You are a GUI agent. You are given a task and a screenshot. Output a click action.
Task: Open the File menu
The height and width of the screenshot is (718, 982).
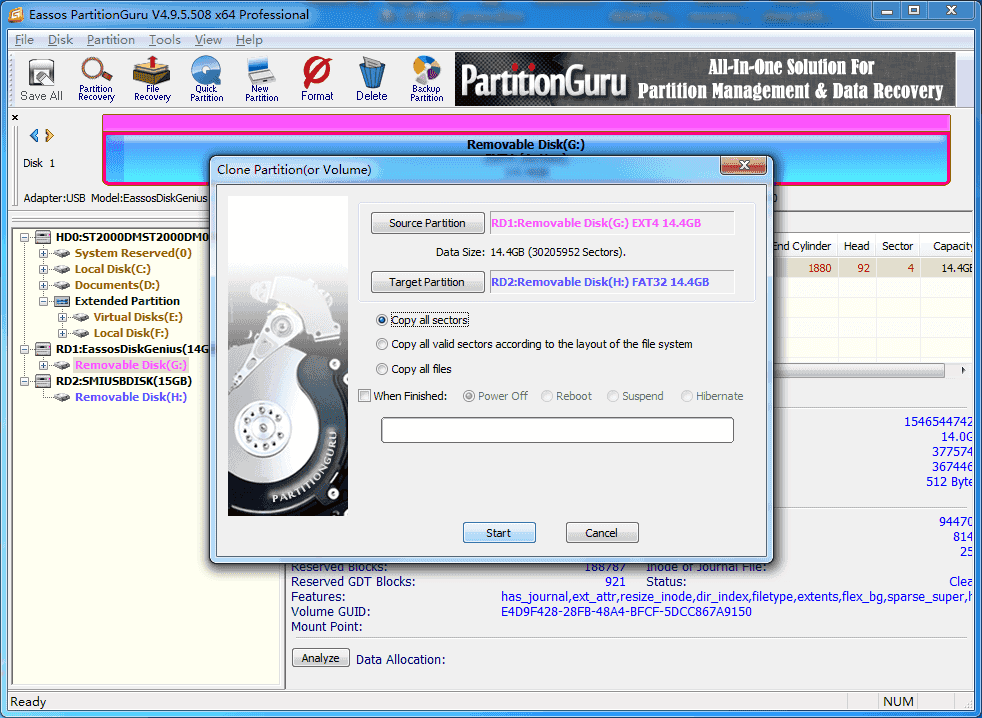pos(24,39)
